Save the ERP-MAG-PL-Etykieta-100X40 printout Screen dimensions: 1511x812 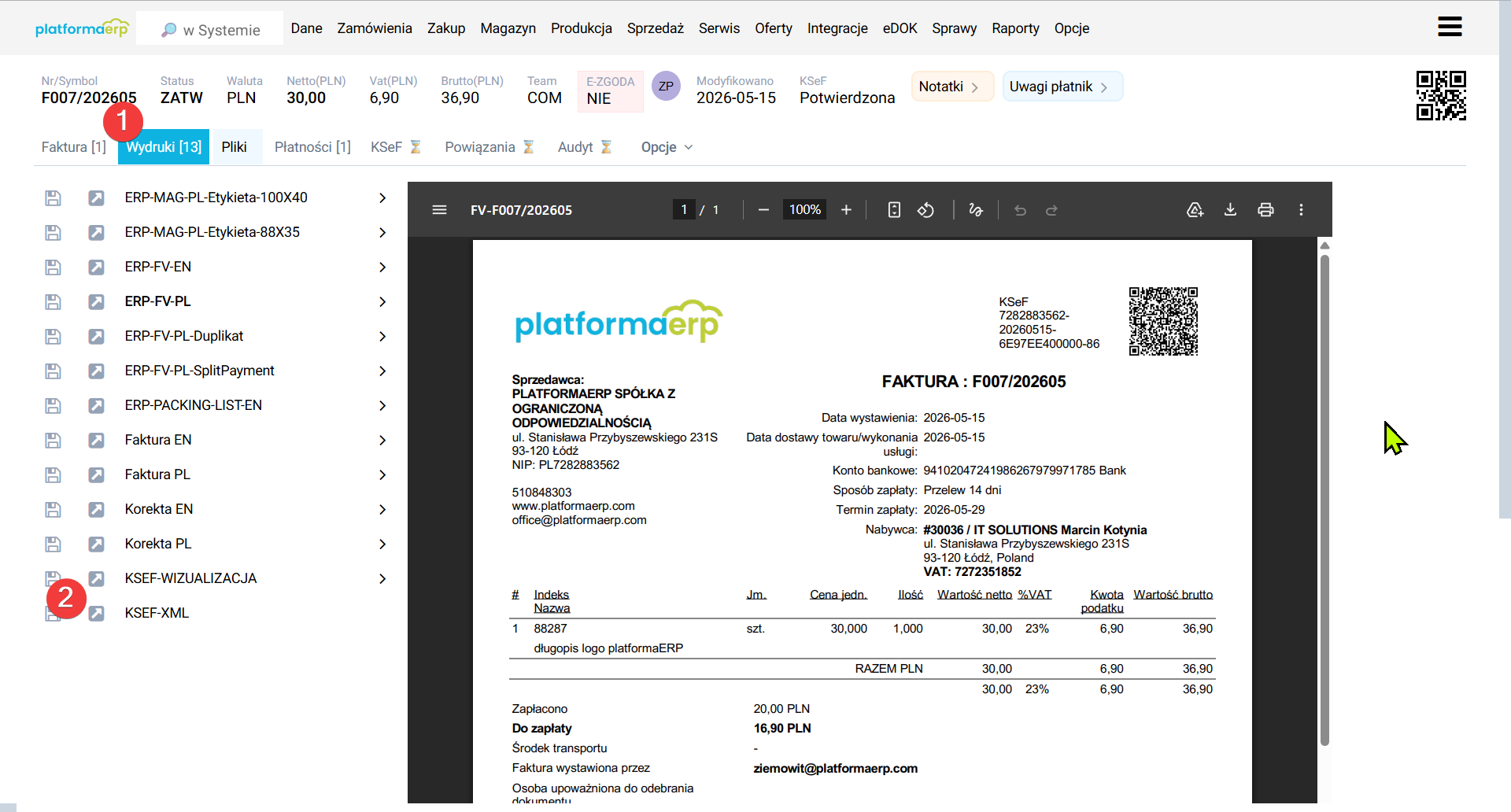(53, 198)
